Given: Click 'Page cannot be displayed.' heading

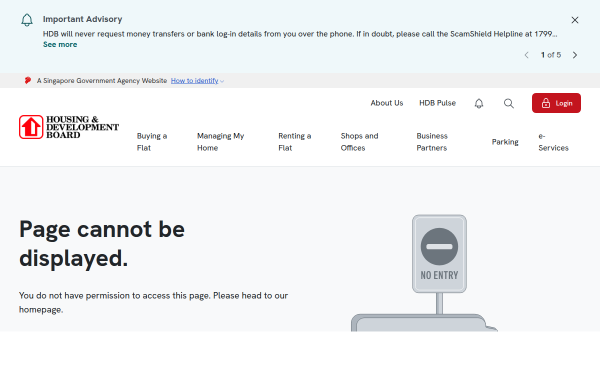Looking at the screenshot, I should [102, 244].
